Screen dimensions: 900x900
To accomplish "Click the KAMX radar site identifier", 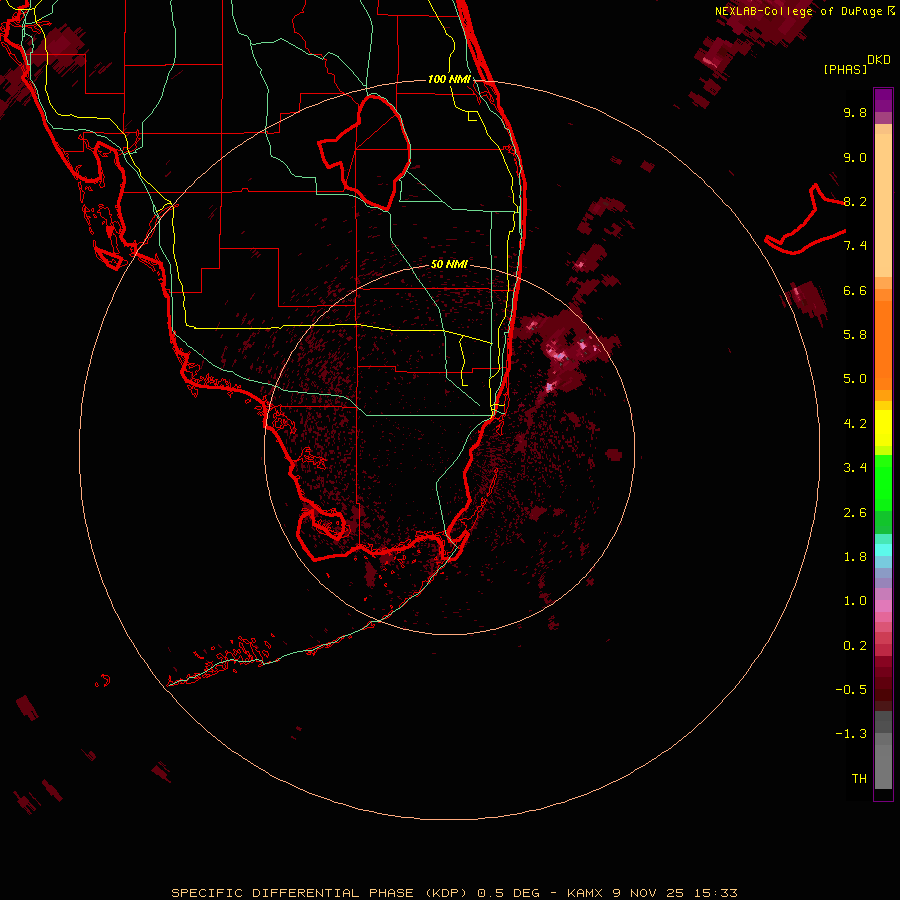I will [585, 893].
